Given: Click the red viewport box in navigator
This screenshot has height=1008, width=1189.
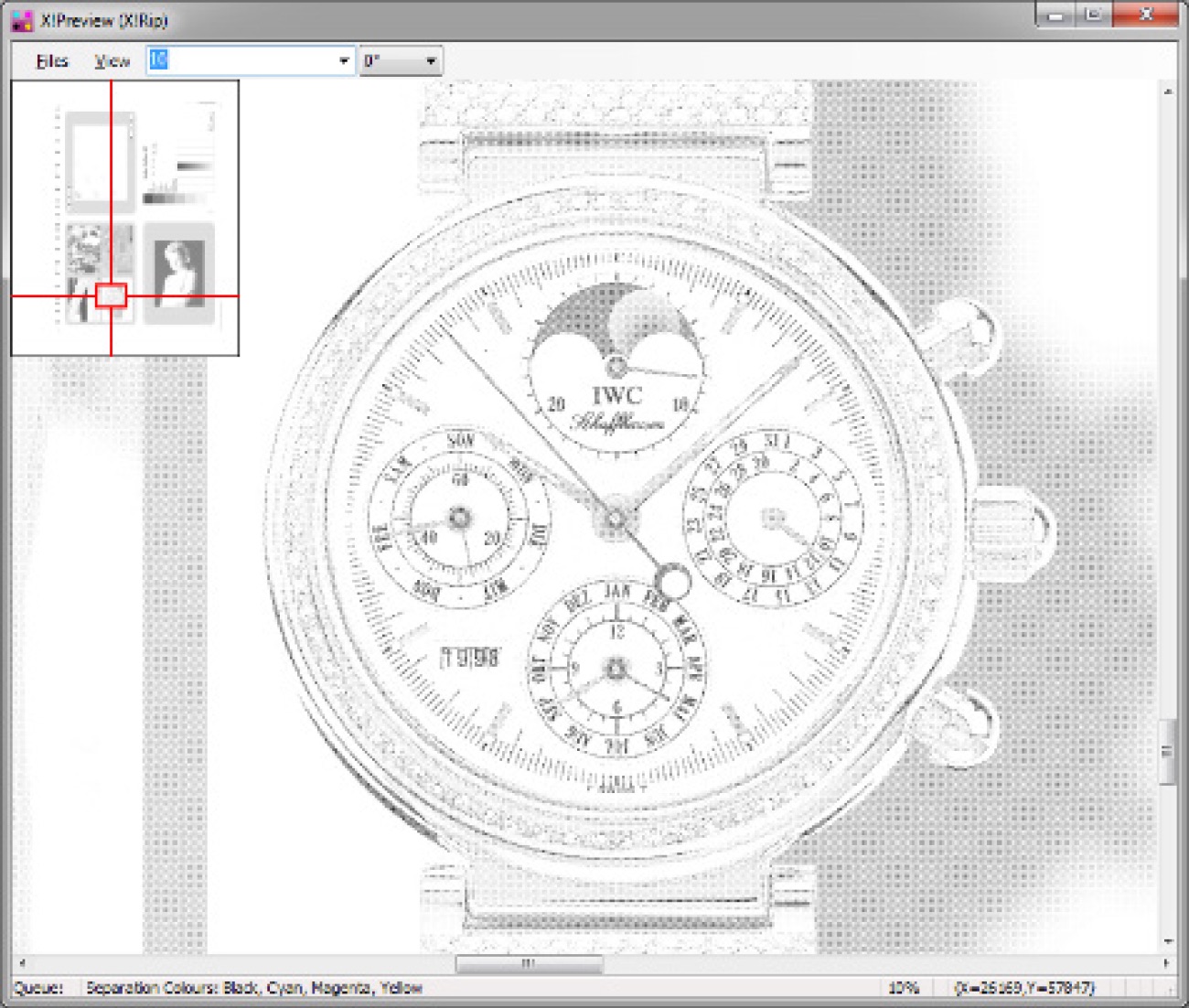Looking at the screenshot, I should point(111,295).
